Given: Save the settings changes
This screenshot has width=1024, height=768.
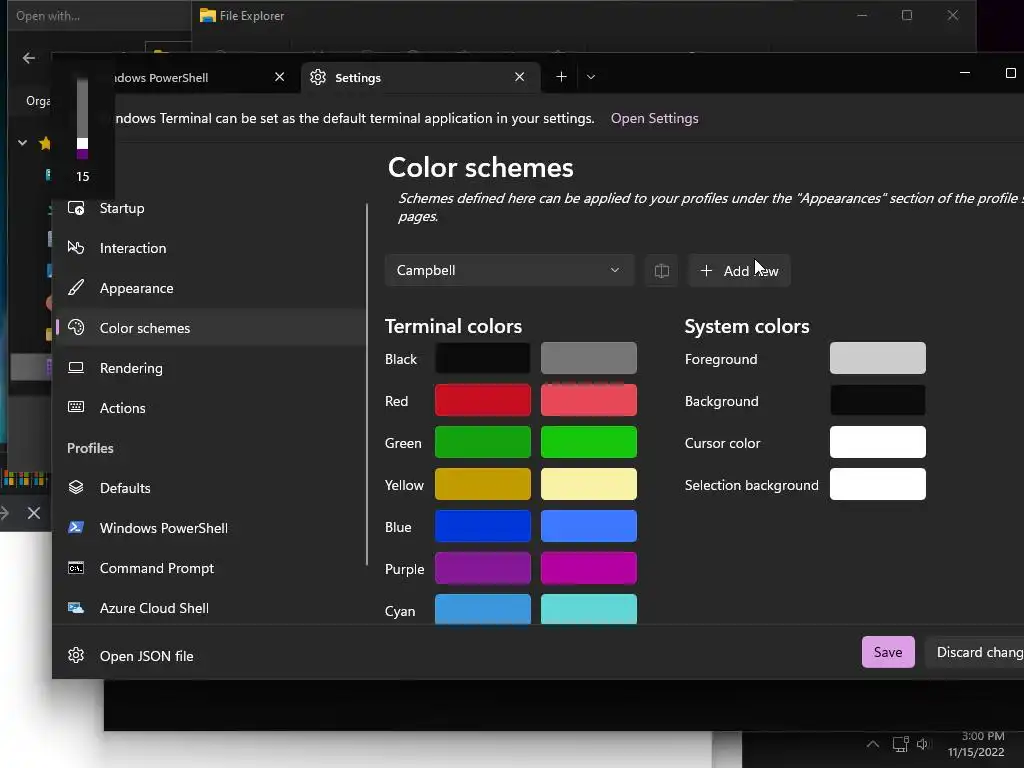Looking at the screenshot, I should click(x=888, y=652).
